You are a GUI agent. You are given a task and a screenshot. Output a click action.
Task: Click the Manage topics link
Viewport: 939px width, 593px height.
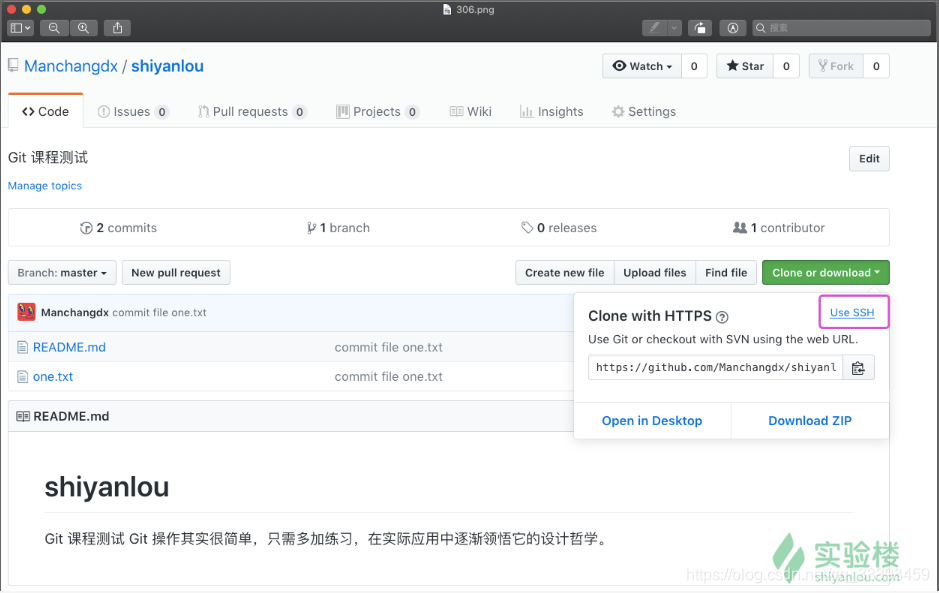[x=45, y=186]
